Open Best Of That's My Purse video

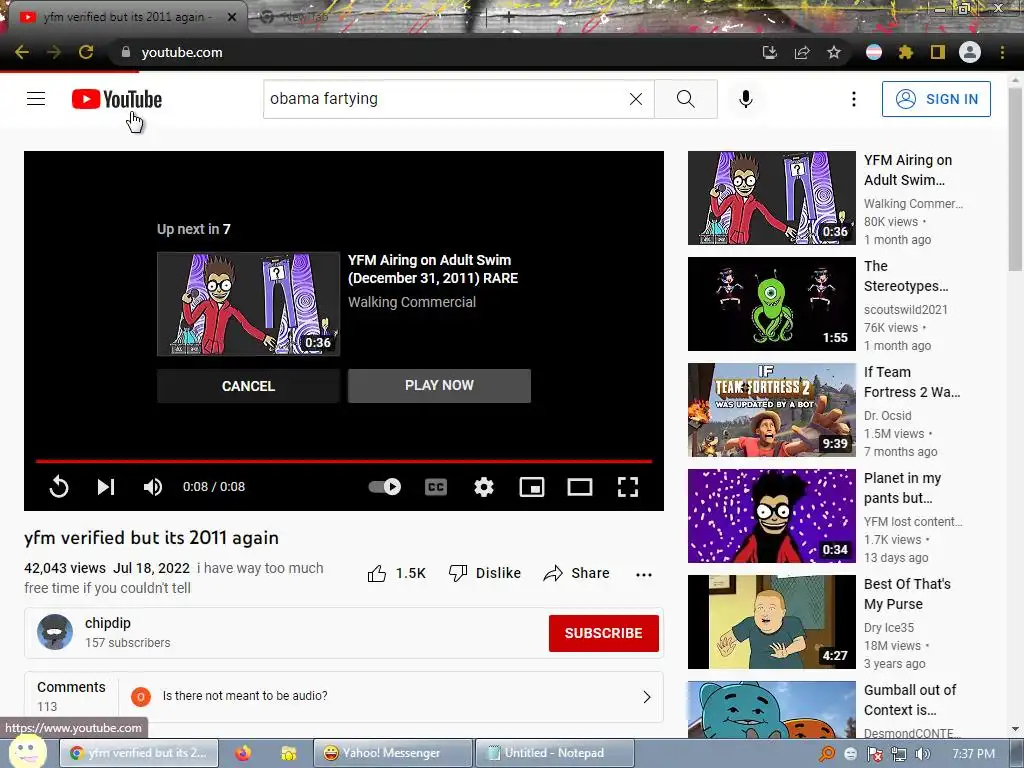coord(771,622)
